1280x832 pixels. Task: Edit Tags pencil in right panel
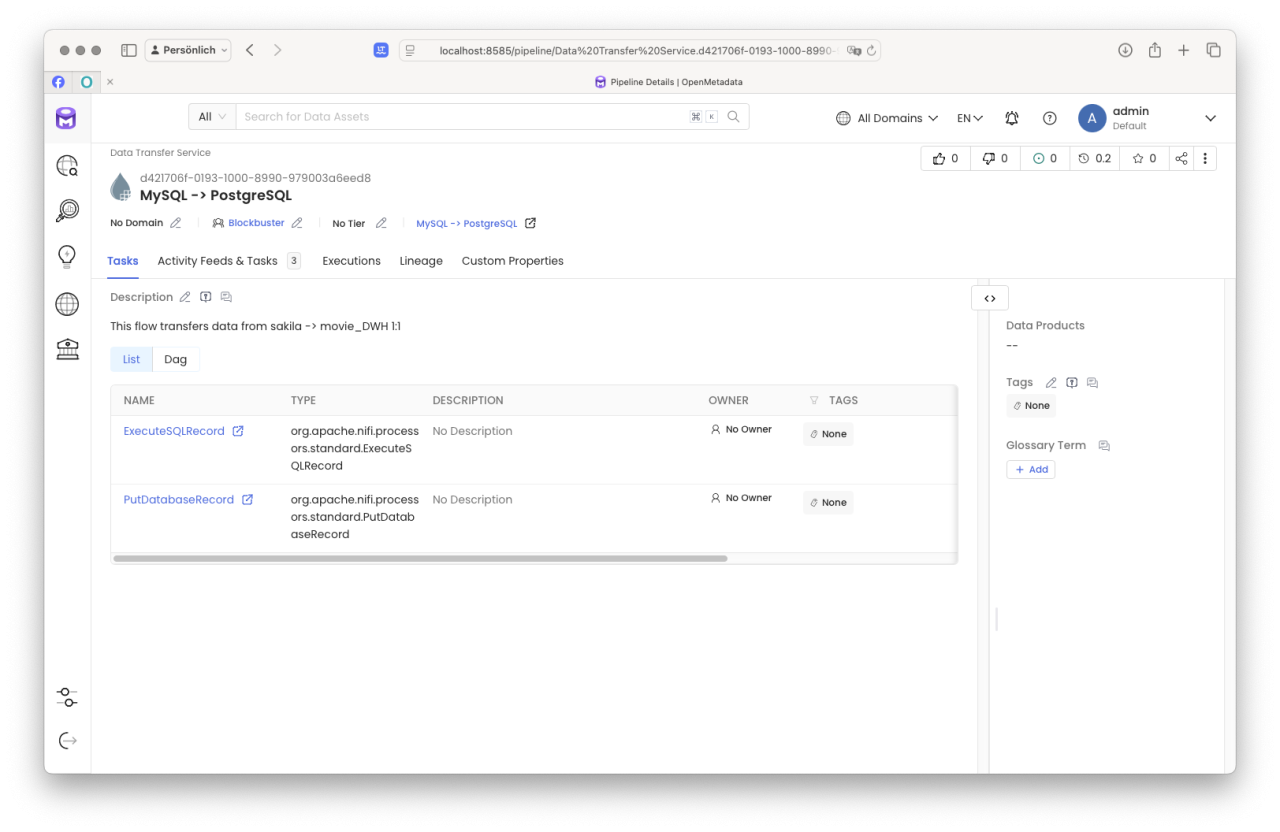point(1051,382)
